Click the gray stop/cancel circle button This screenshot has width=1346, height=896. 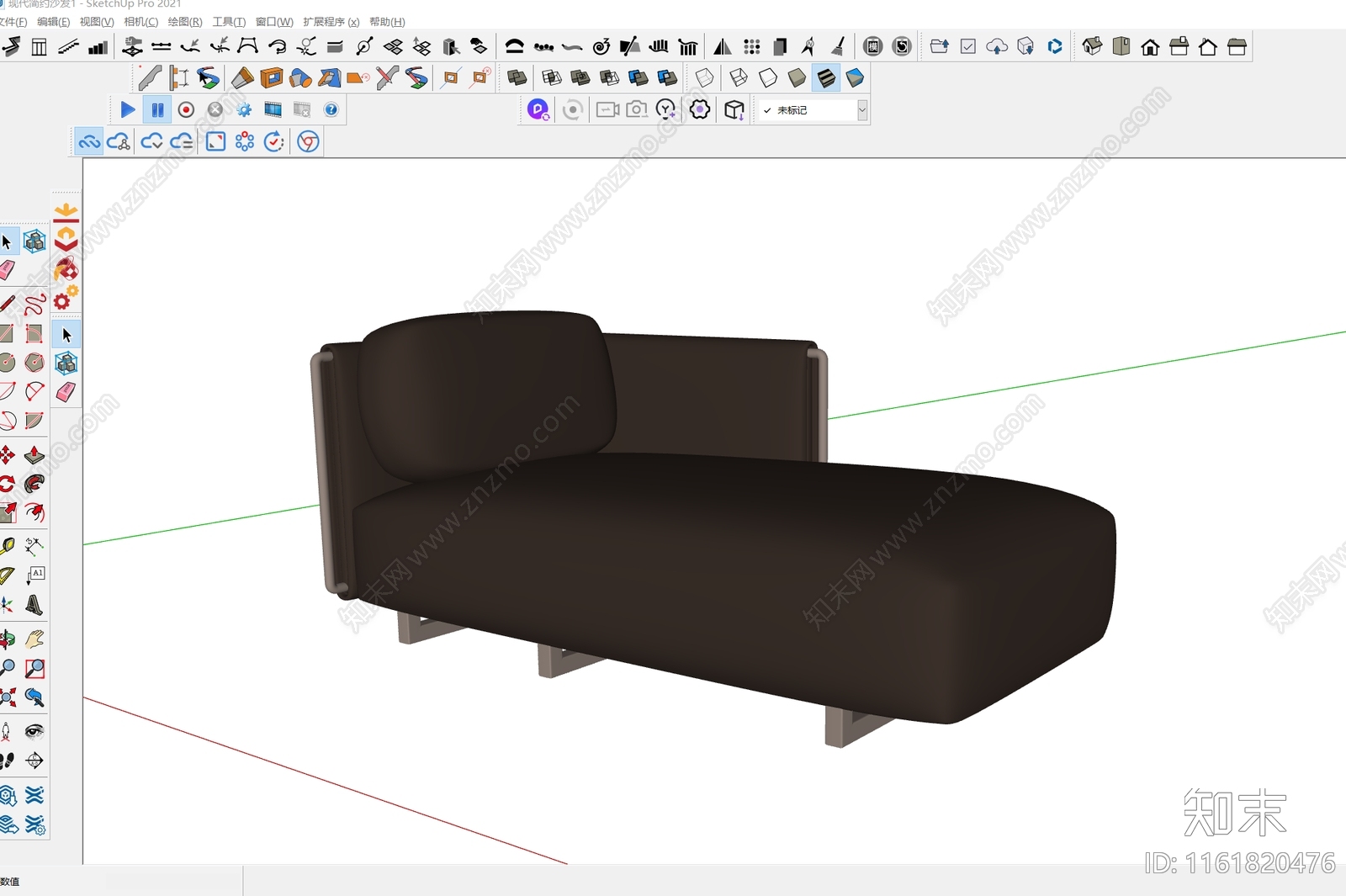(215, 109)
